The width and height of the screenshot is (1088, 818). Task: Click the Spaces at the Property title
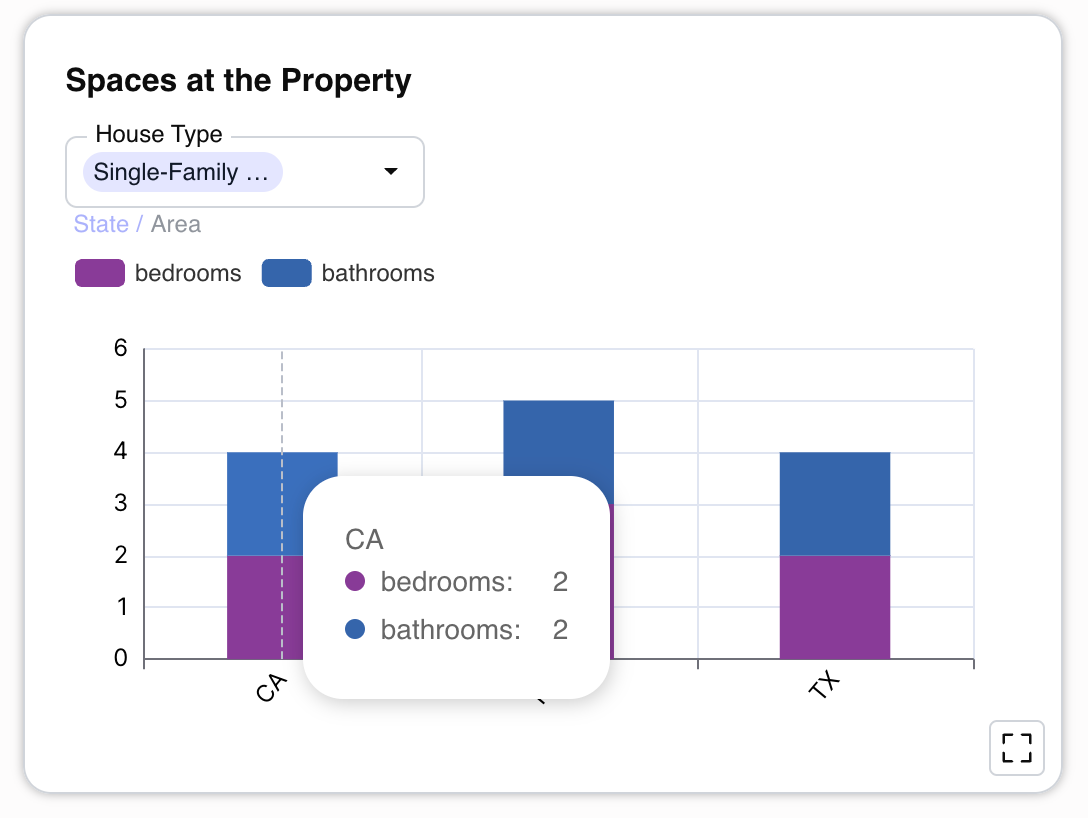(238, 80)
